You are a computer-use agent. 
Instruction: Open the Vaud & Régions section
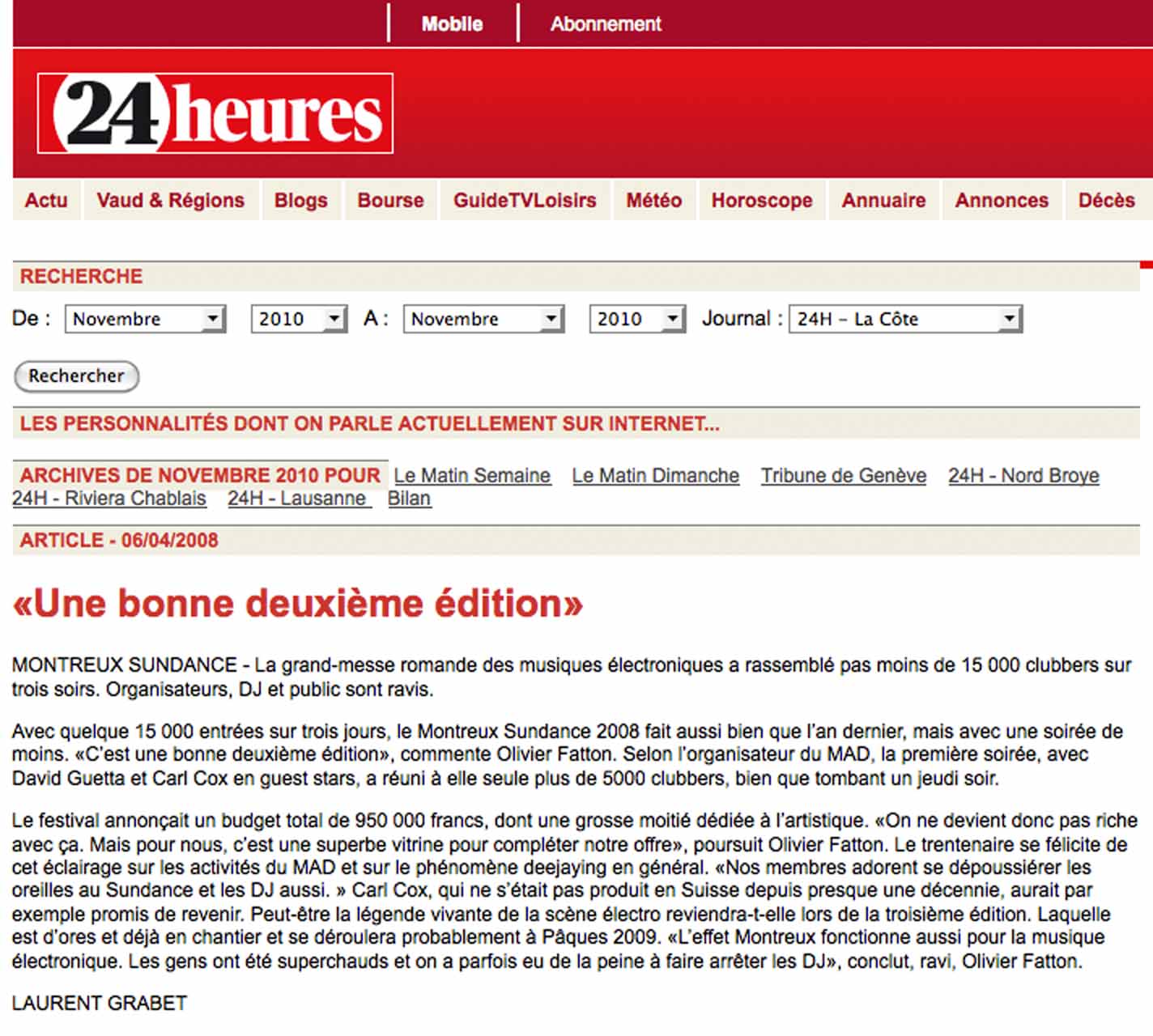[170, 201]
